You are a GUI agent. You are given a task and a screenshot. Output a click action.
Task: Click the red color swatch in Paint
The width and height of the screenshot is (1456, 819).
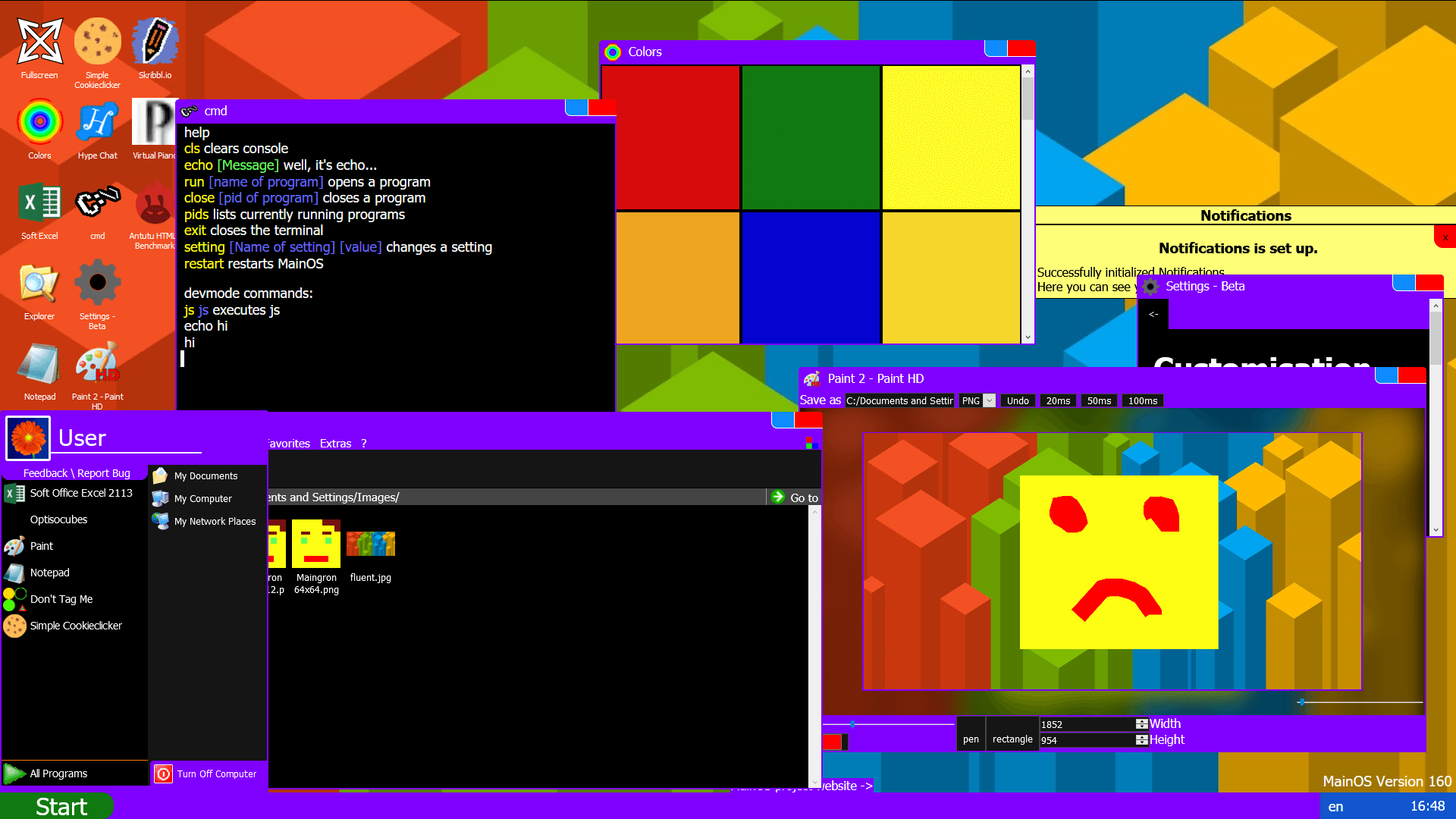(x=832, y=742)
